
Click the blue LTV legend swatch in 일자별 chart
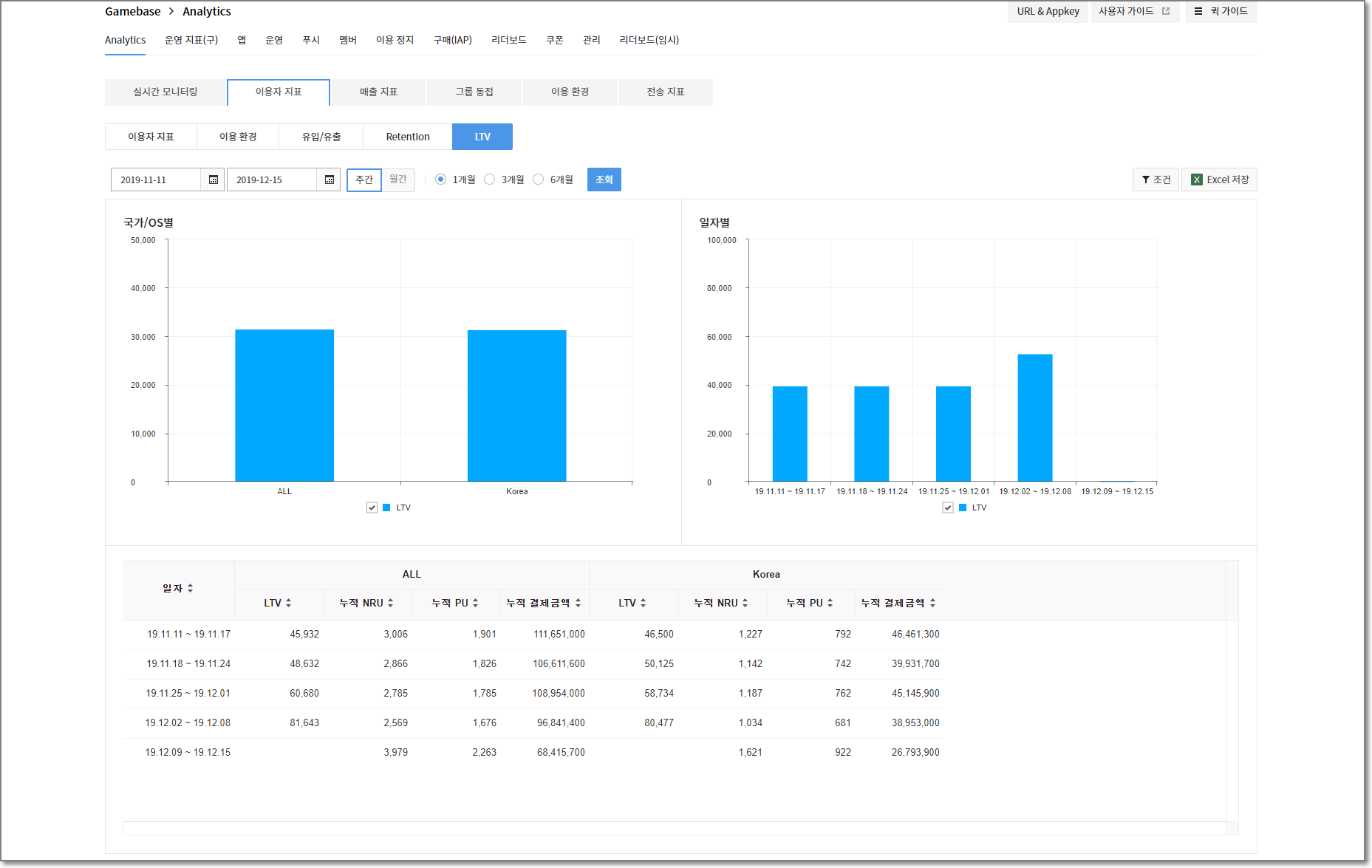(x=963, y=508)
